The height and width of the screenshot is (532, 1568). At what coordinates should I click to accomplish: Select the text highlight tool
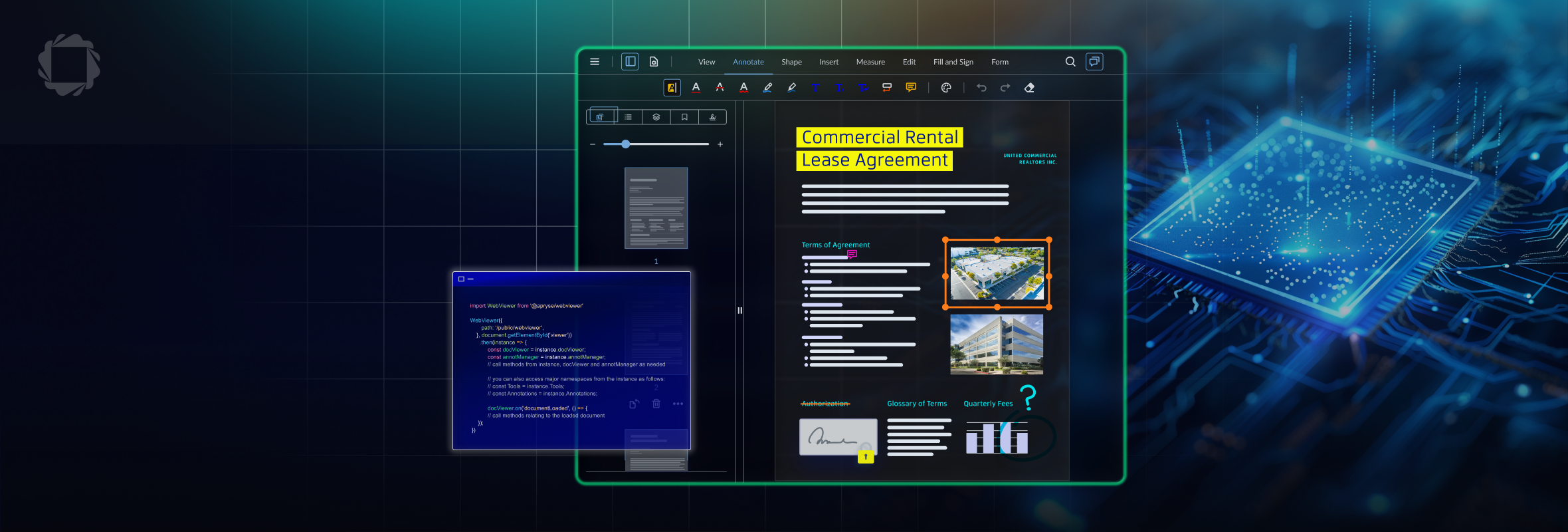672,88
